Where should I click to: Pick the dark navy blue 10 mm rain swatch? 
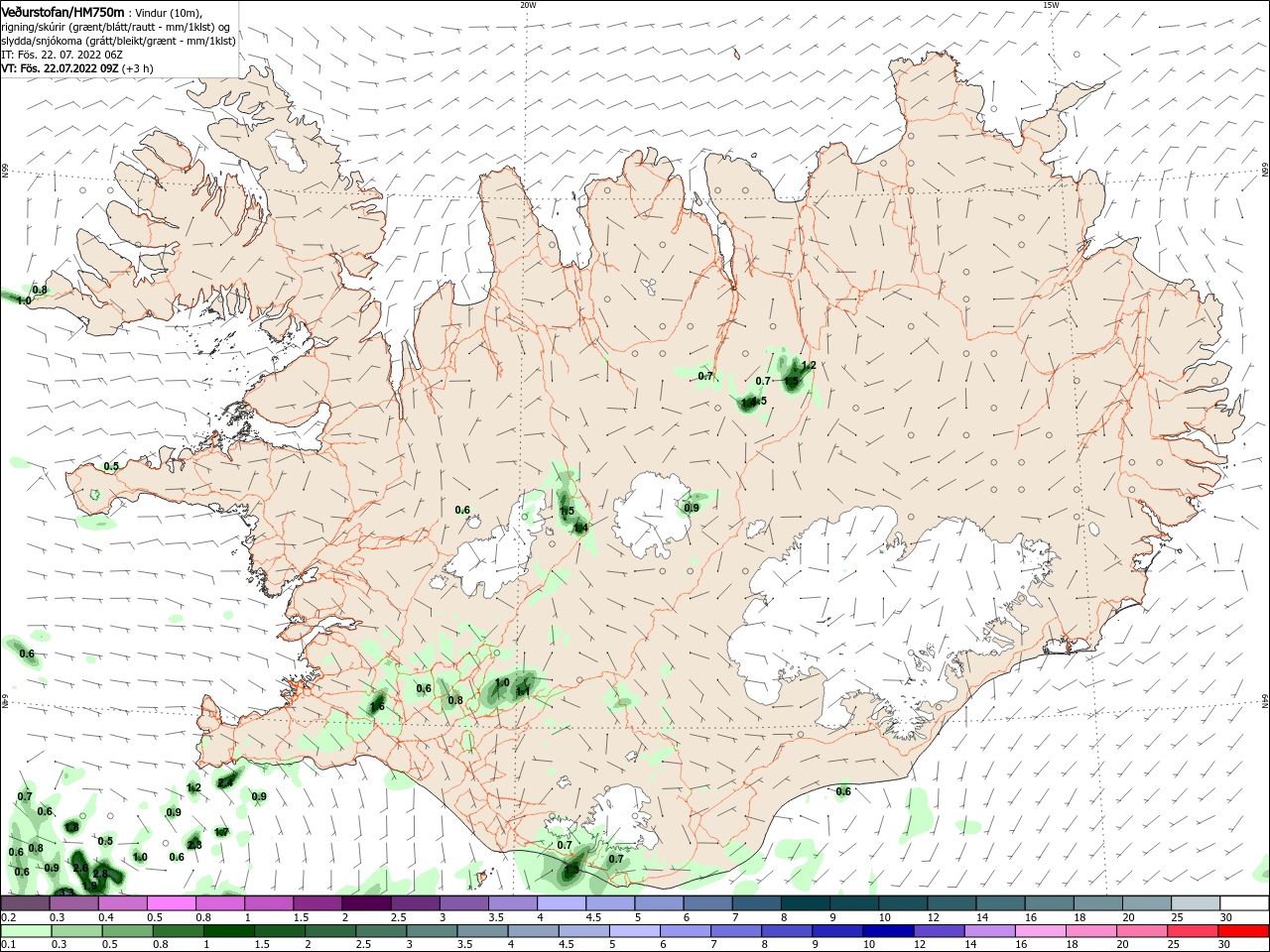click(887, 931)
